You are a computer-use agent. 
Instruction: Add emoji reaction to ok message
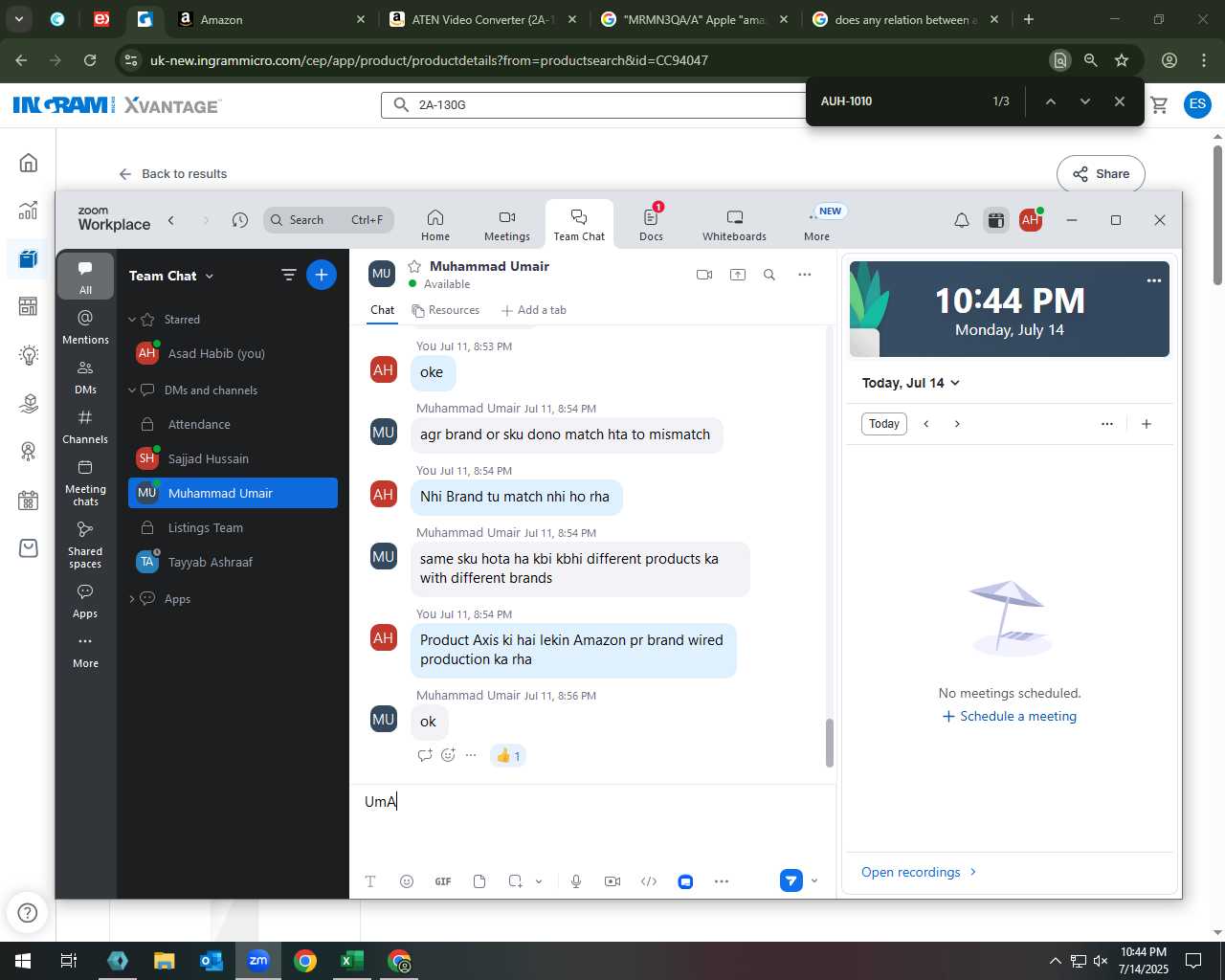(x=448, y=755)
